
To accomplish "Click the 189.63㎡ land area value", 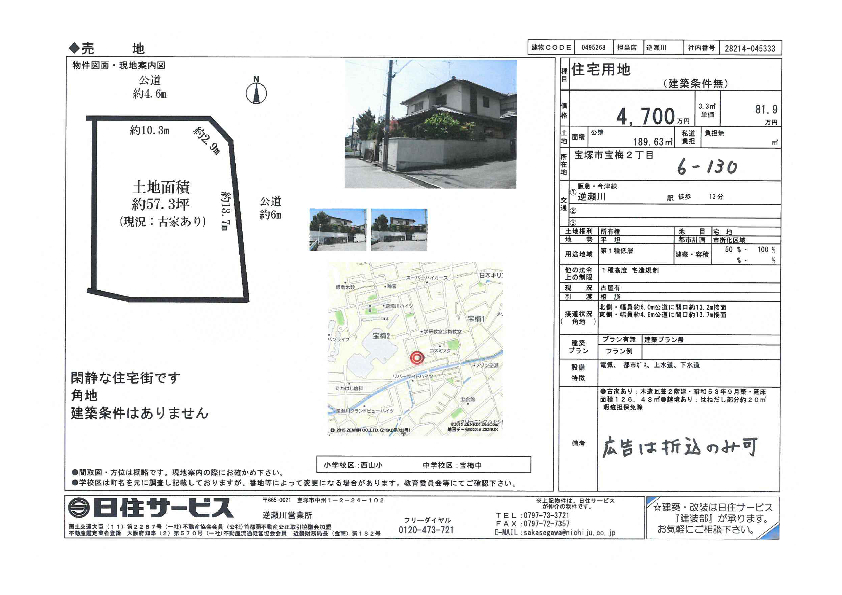I will tap(626, 142).
